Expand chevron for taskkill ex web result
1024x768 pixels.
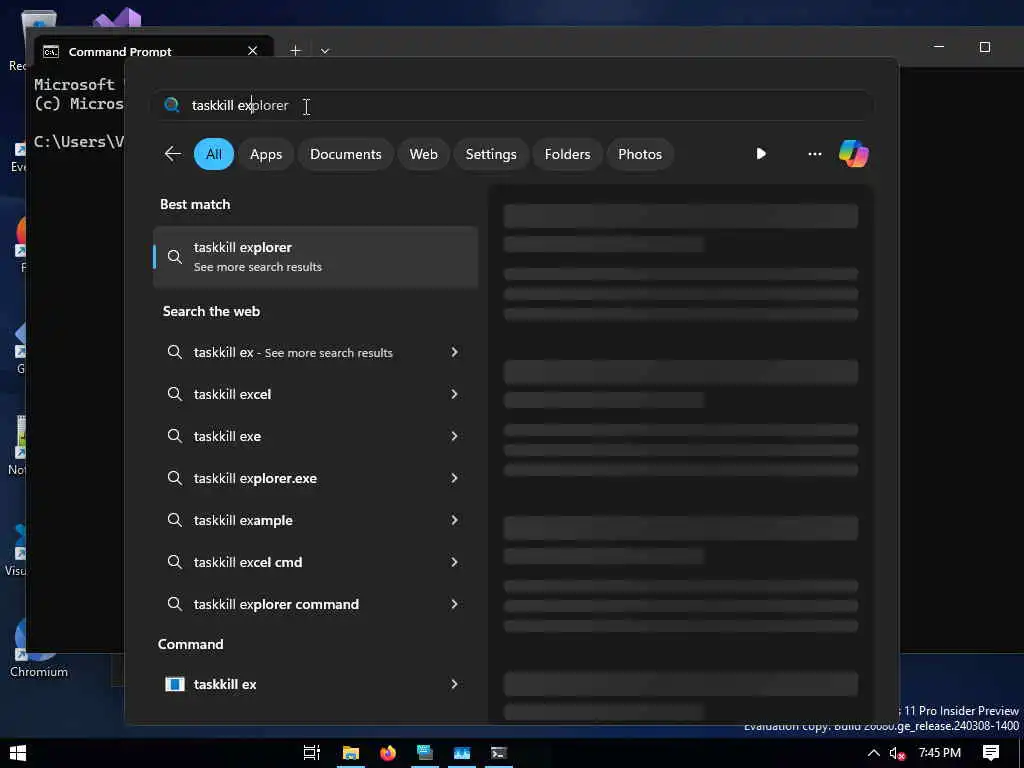pos(455,352)
